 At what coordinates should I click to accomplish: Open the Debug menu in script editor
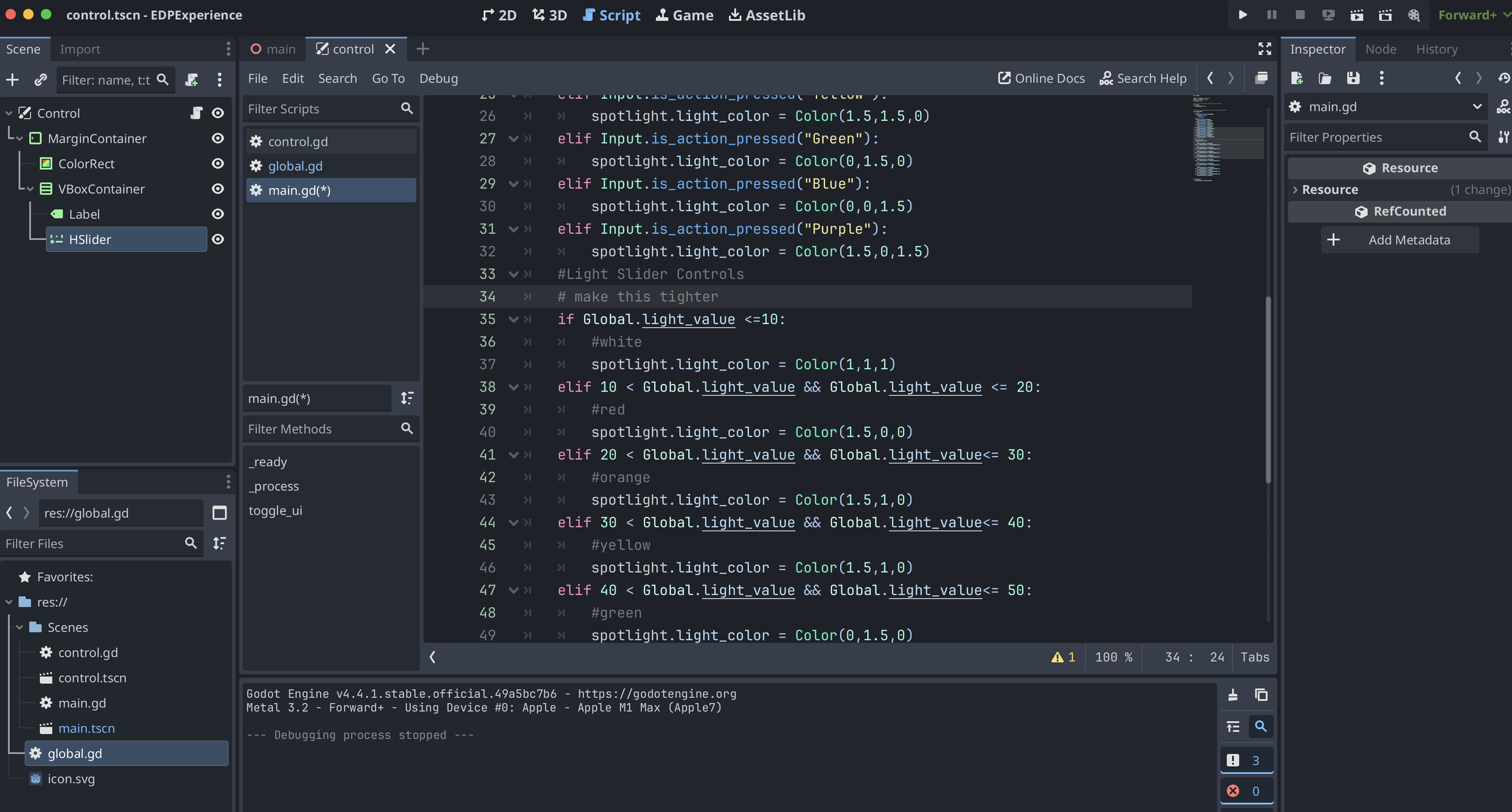click(x=438, y=79)
